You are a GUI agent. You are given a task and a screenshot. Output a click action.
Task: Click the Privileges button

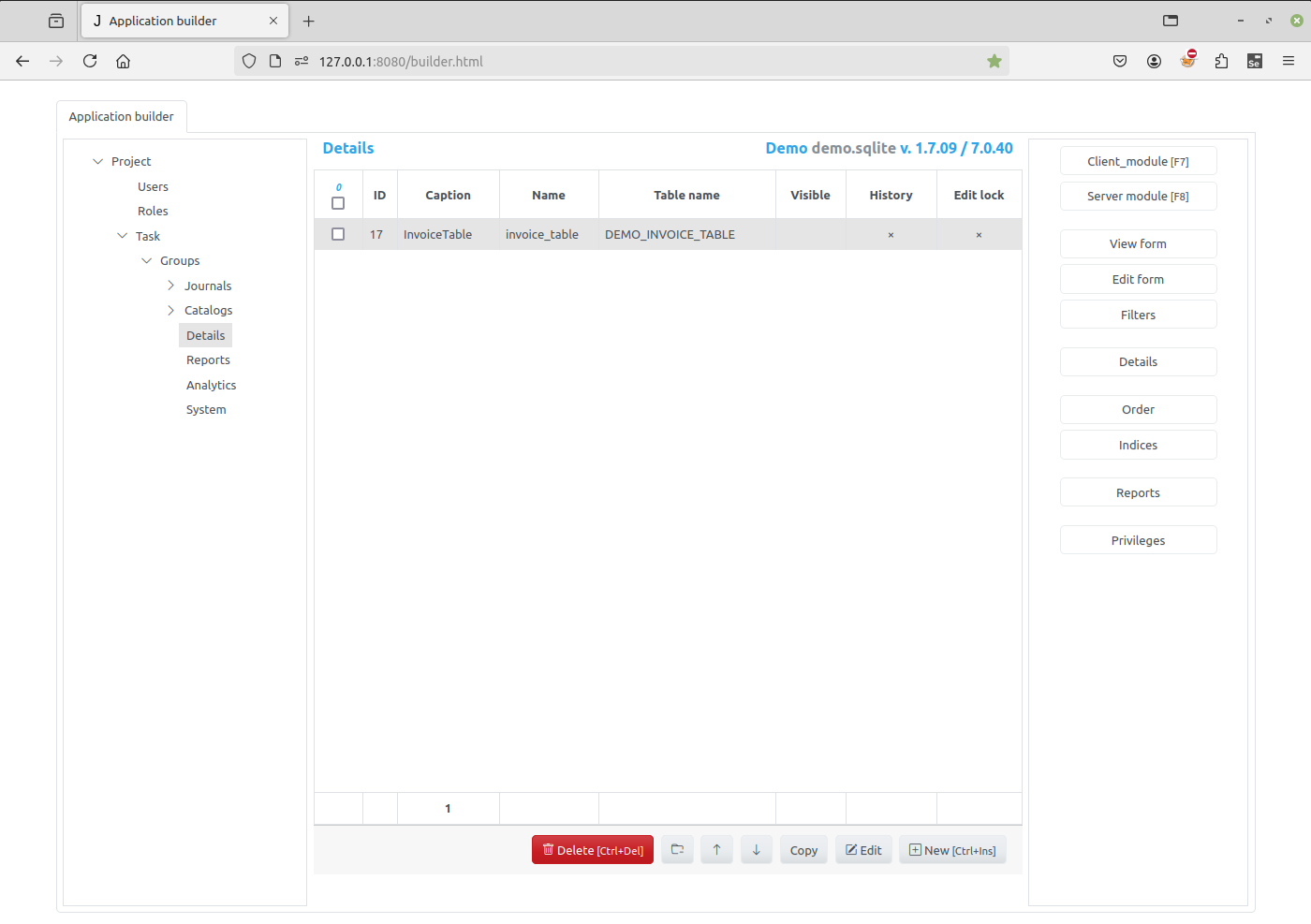point(1138,540)
